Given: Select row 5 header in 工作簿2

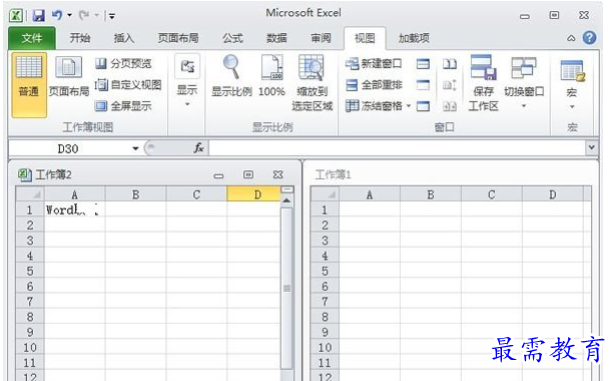Looking at the screenshot, I should (x=30, y=271).
